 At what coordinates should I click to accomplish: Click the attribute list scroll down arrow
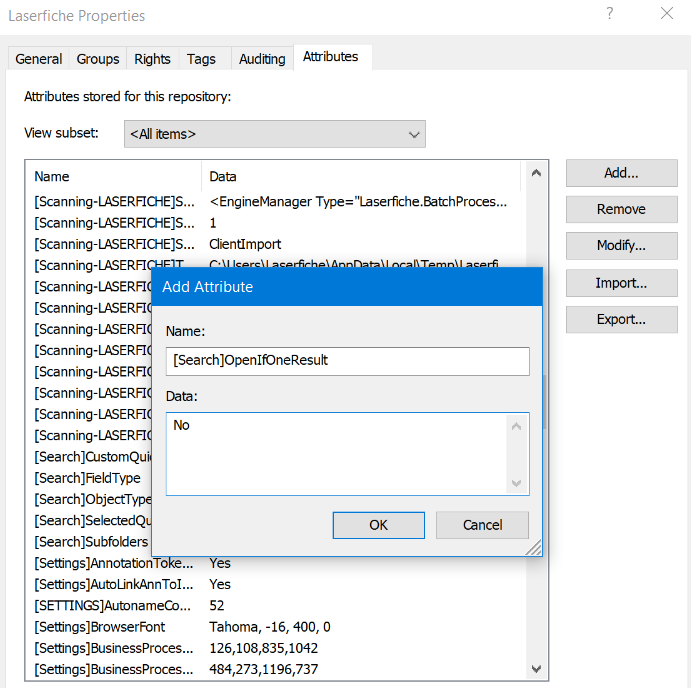click(536, 669)
